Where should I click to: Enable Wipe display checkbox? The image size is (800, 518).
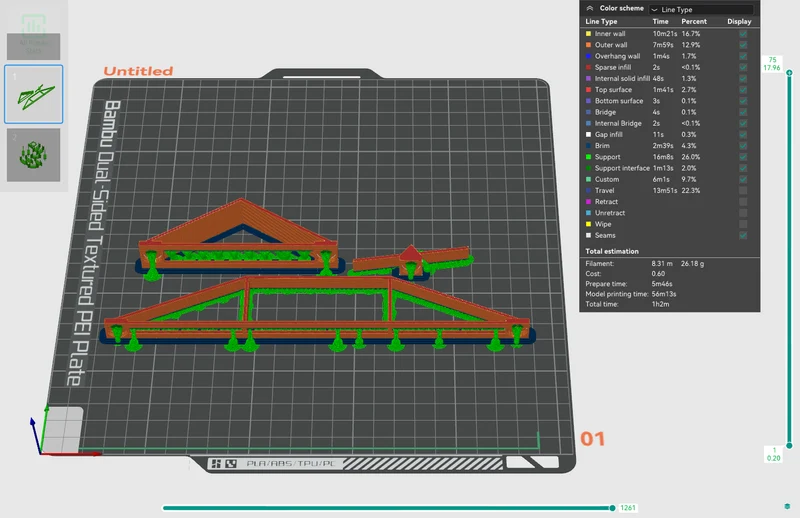743,224
